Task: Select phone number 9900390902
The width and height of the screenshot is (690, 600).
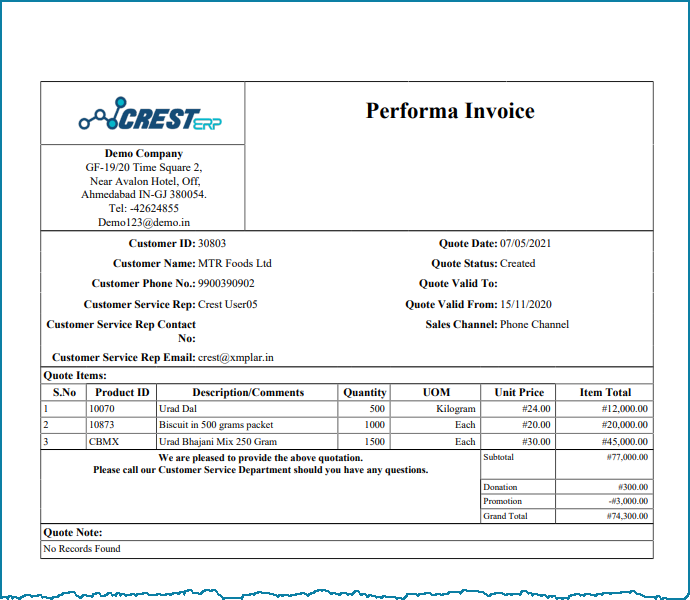Action: [x=226, y=283]
